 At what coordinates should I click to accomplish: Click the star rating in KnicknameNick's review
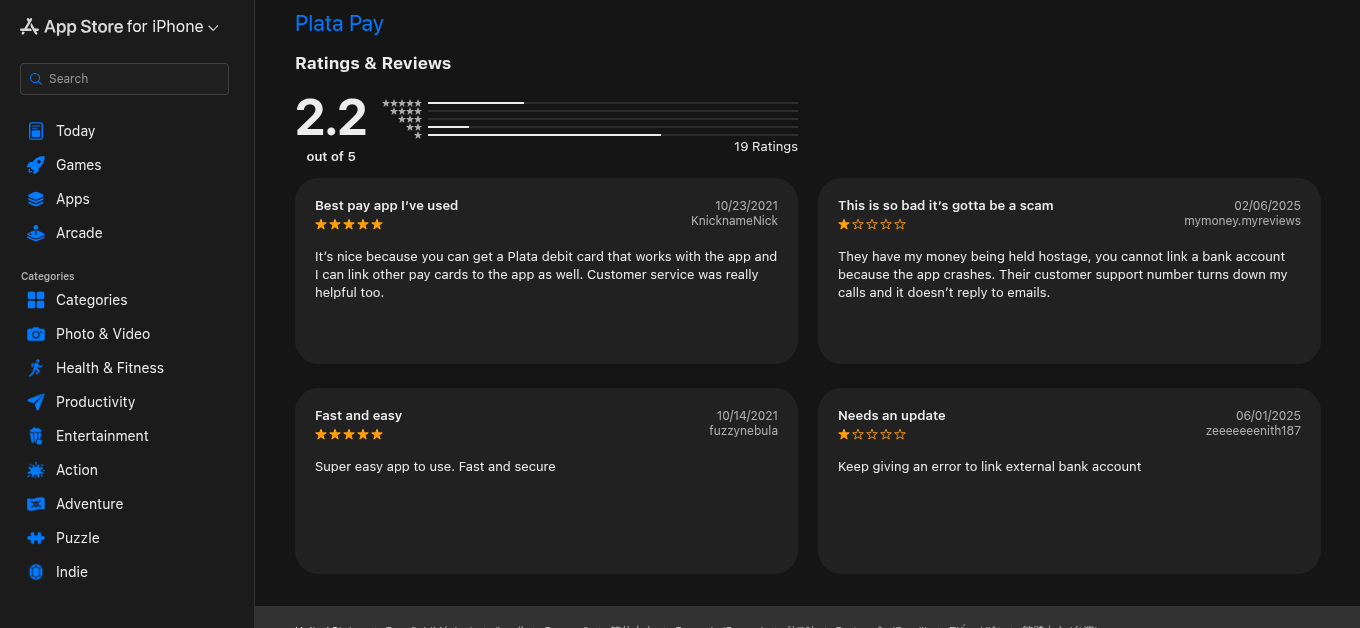pyautogui.click(x=349, y=224)
